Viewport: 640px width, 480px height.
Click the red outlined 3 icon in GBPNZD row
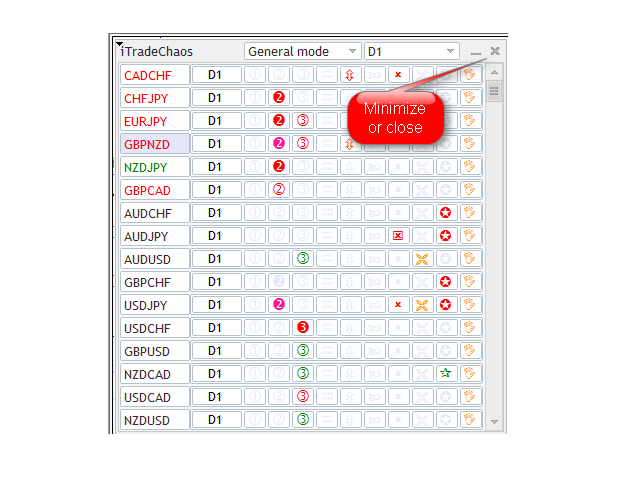(303, 144)
